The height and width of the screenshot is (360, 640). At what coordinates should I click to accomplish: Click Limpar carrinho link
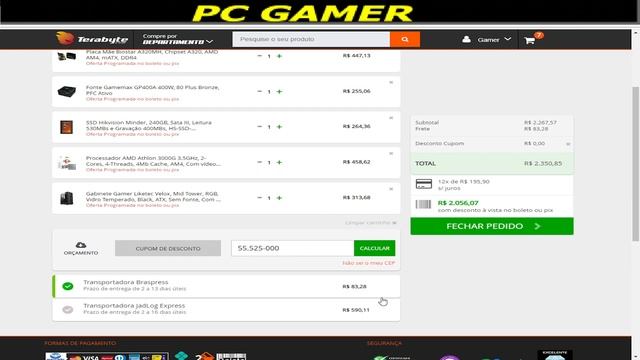371,223
